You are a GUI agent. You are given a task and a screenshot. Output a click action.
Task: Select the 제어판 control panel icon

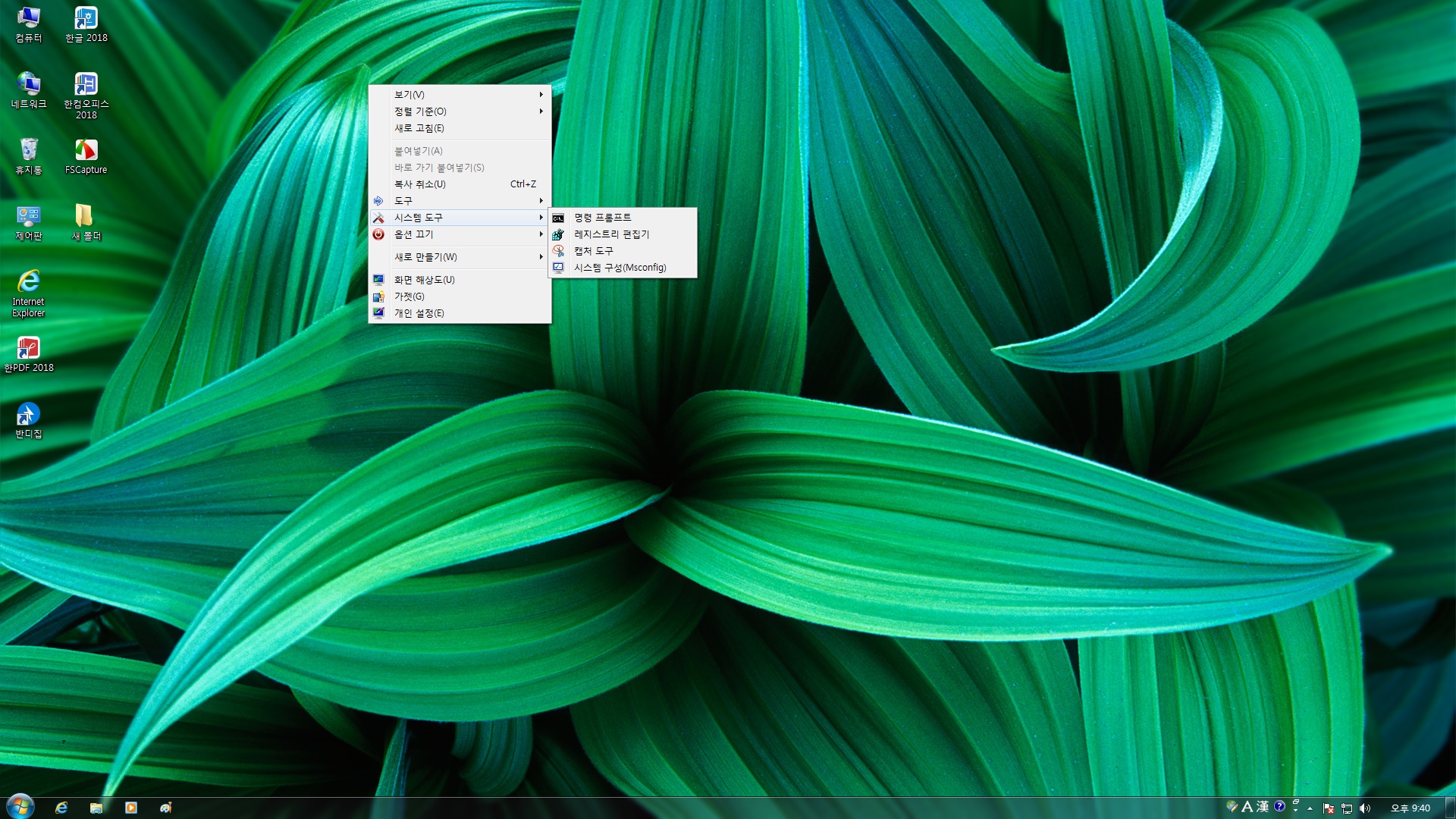29,222
